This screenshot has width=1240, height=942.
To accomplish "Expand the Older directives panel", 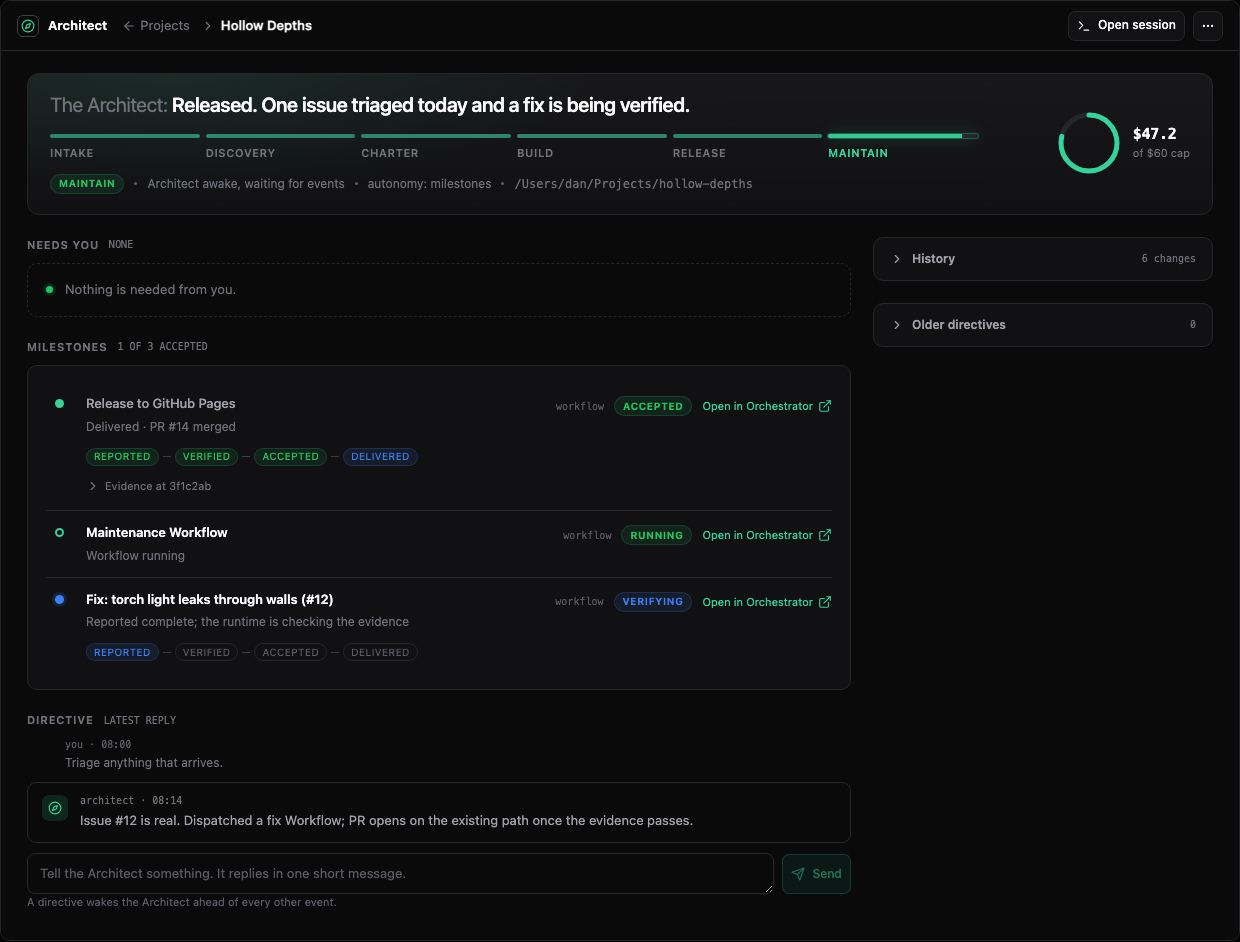I will point(1043,325).
